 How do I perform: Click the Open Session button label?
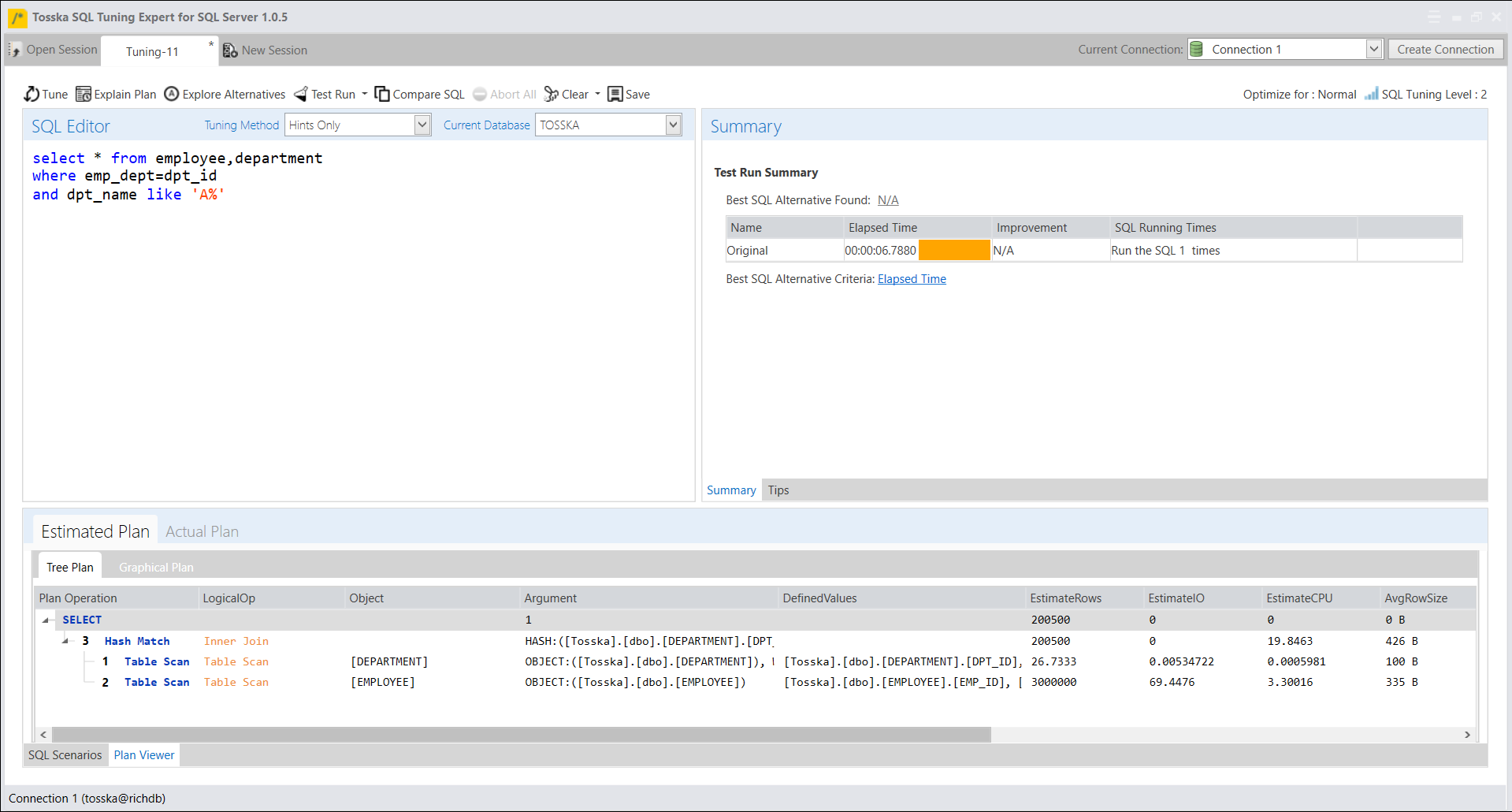(x=62, y=50)
